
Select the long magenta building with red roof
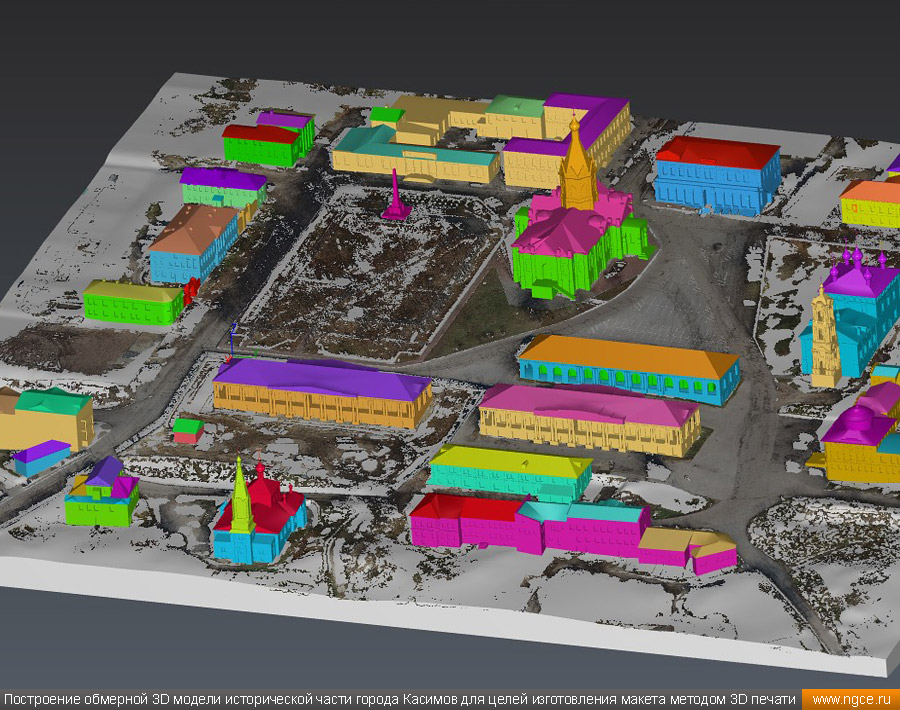[x=531, y=526]
